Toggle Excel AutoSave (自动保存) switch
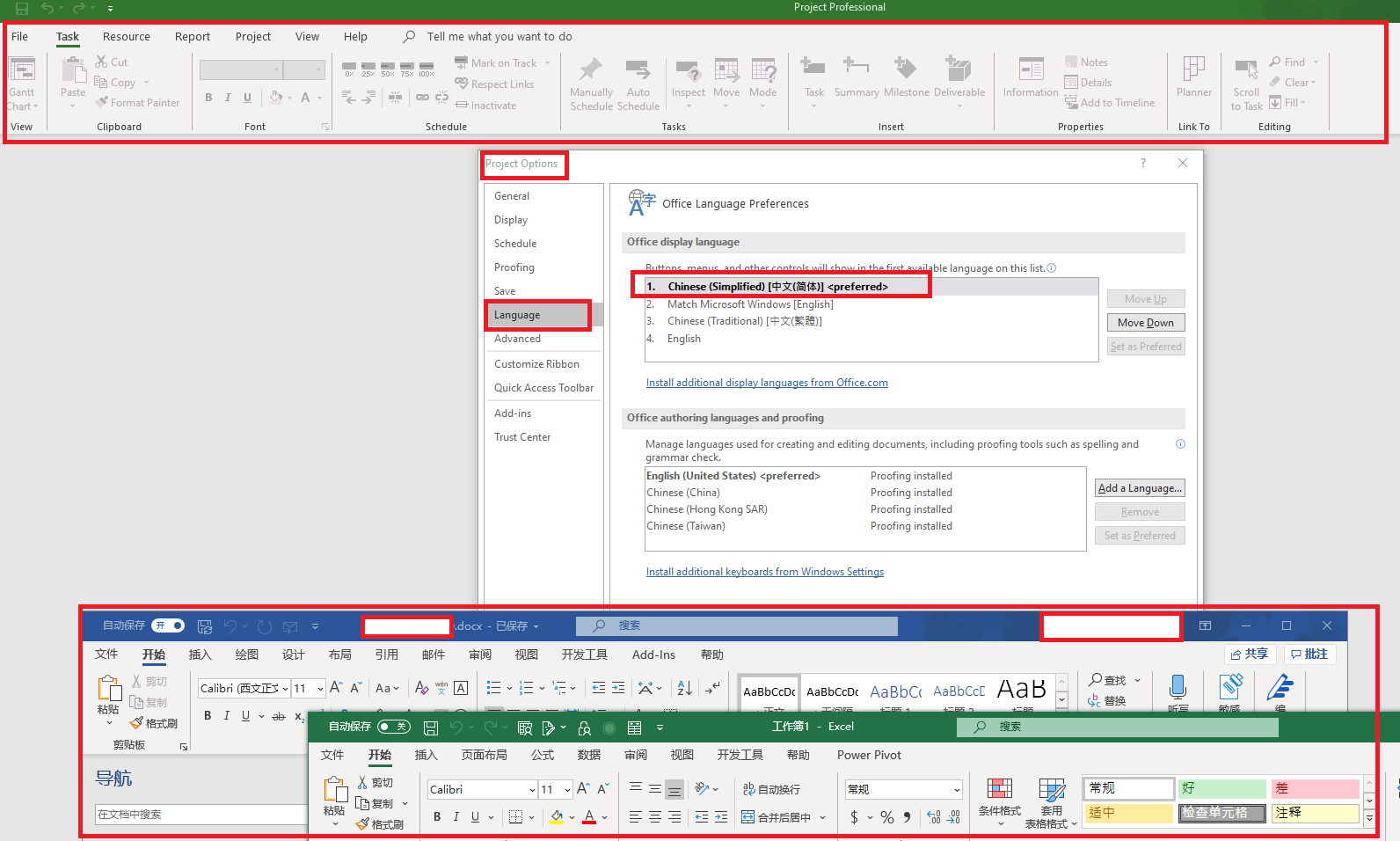The image size is (1400, 841). (394, 727)
